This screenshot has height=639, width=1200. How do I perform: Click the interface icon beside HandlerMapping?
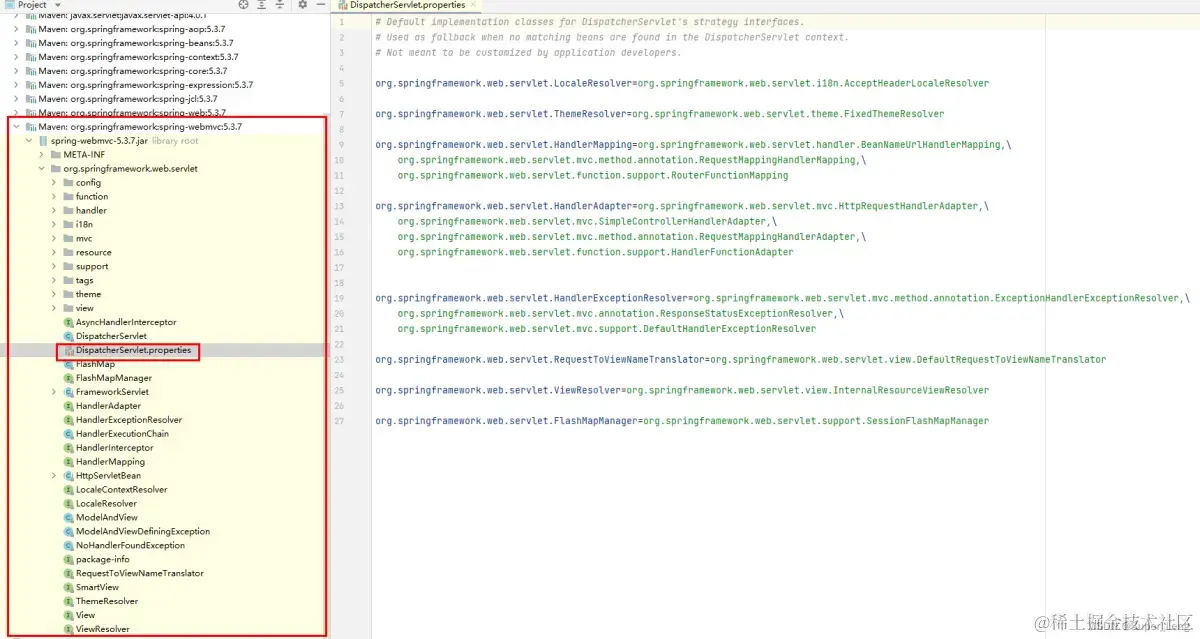point(68,462)
